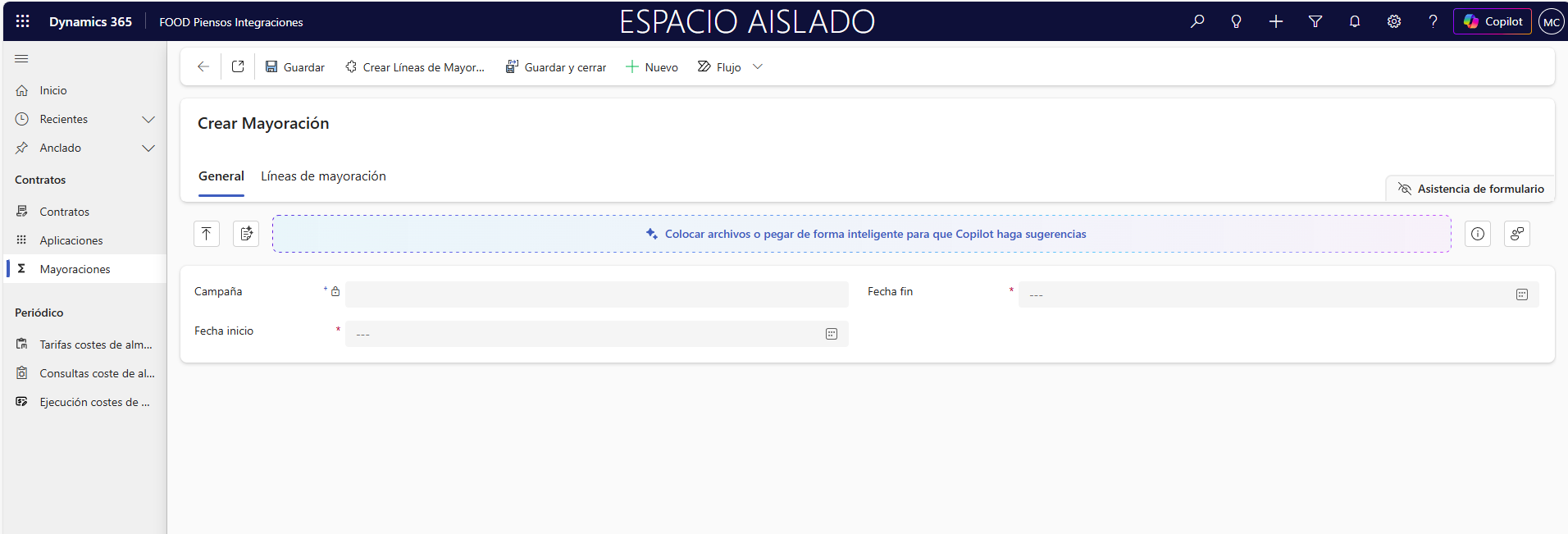Click Guardar y cerrar button
The height and width of the screenshot is (534, 1568).
(555, 67)
